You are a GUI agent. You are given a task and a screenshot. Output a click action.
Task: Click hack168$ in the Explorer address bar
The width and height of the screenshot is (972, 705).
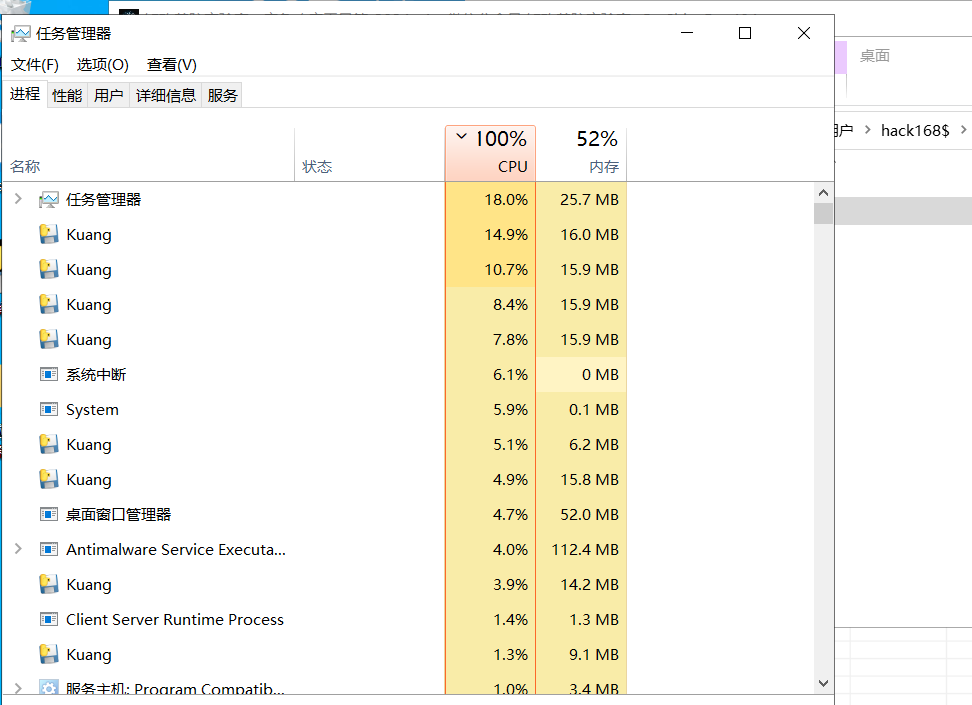click(x=915, y=130)
